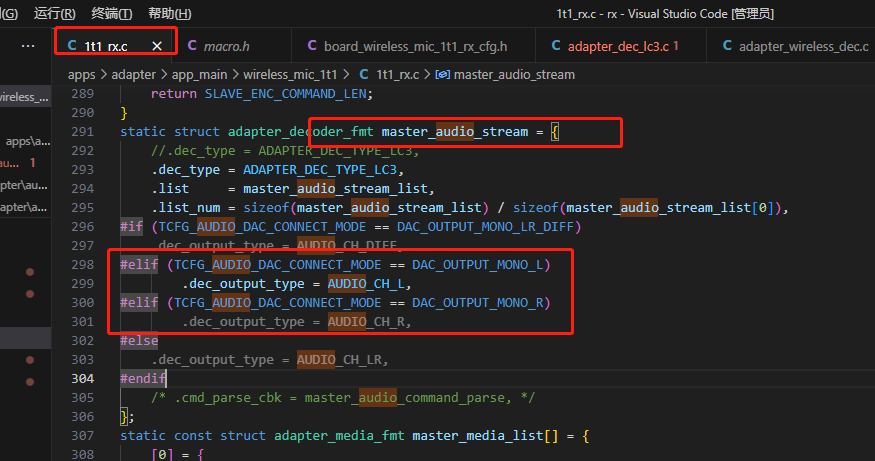Click C file icon on board_wireless_mic_1t1_rx_cfg.h tab
The image size is (875, 461).
(312, 46)
